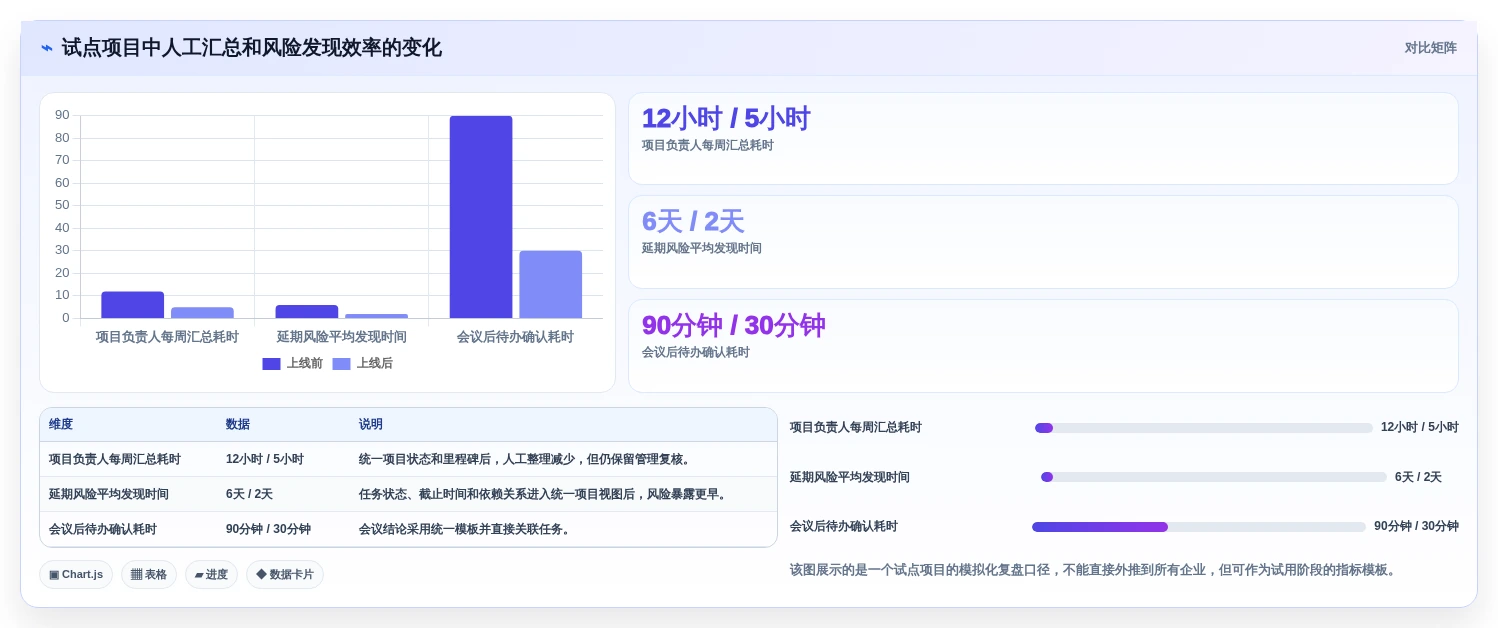Click the 表格 tag chip
1498x628 pixels.
[149, 575]
